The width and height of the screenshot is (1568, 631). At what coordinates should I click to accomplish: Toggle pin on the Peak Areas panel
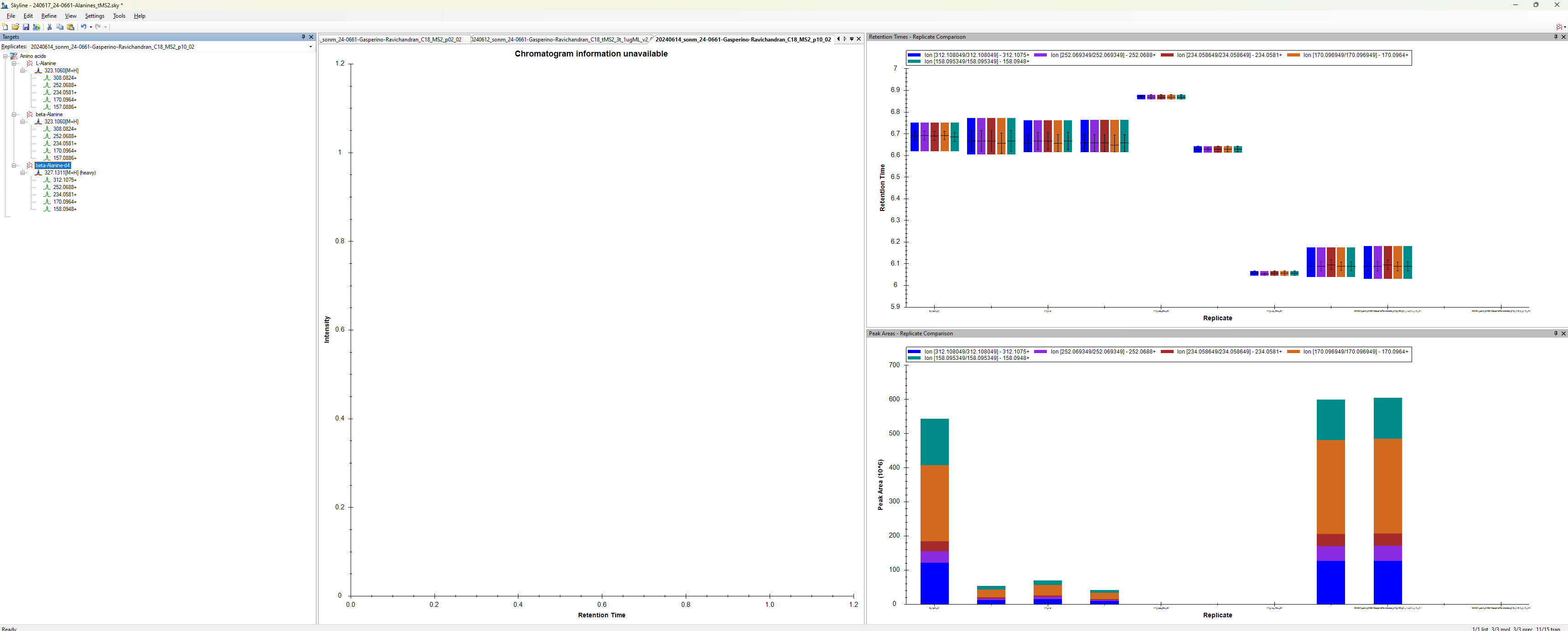(1555, 333)
